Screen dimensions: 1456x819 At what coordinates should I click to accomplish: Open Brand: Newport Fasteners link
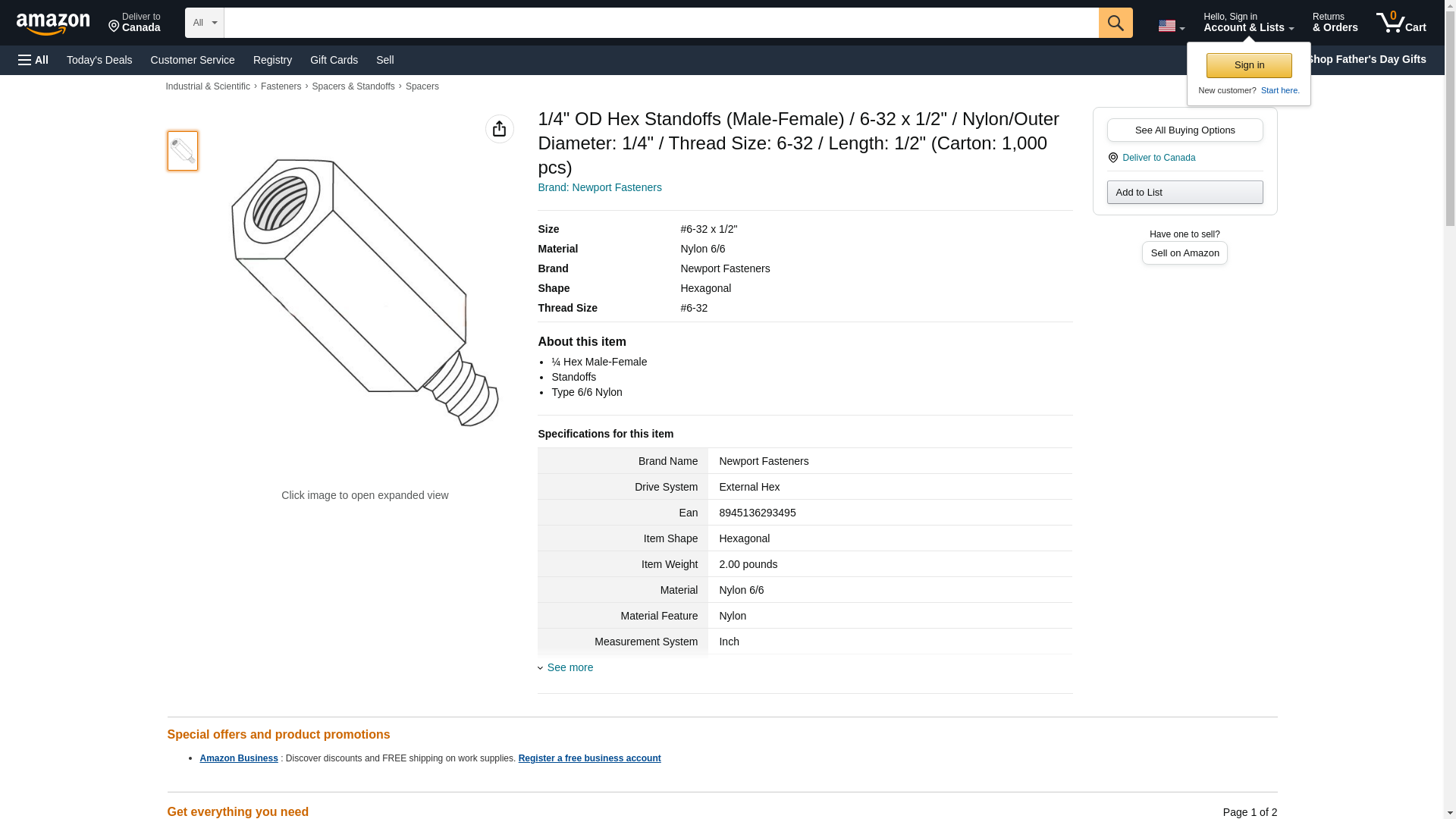tap(599, 187)
